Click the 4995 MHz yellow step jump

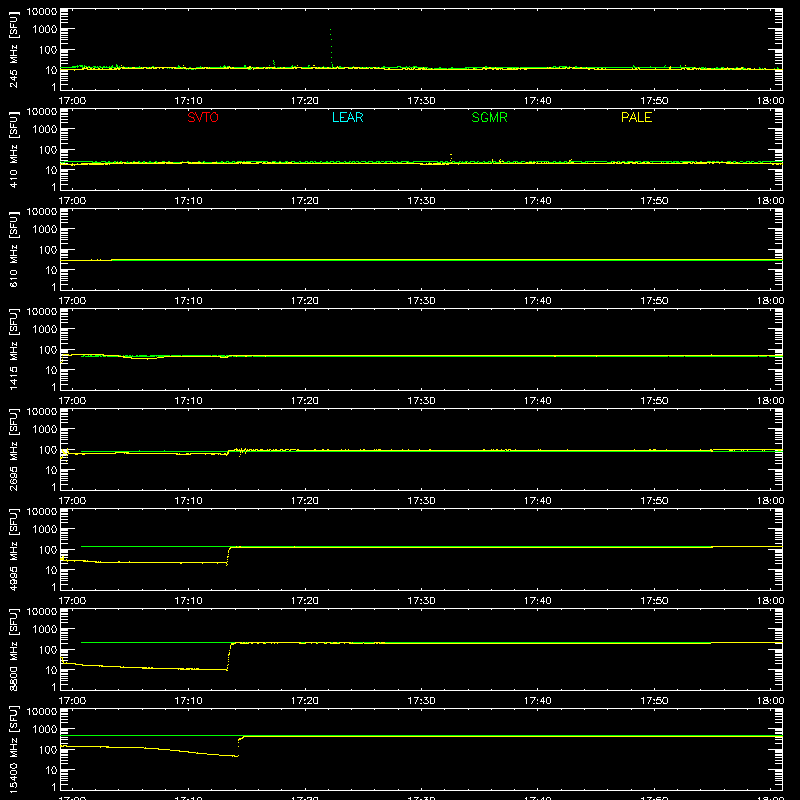[228, 555]
